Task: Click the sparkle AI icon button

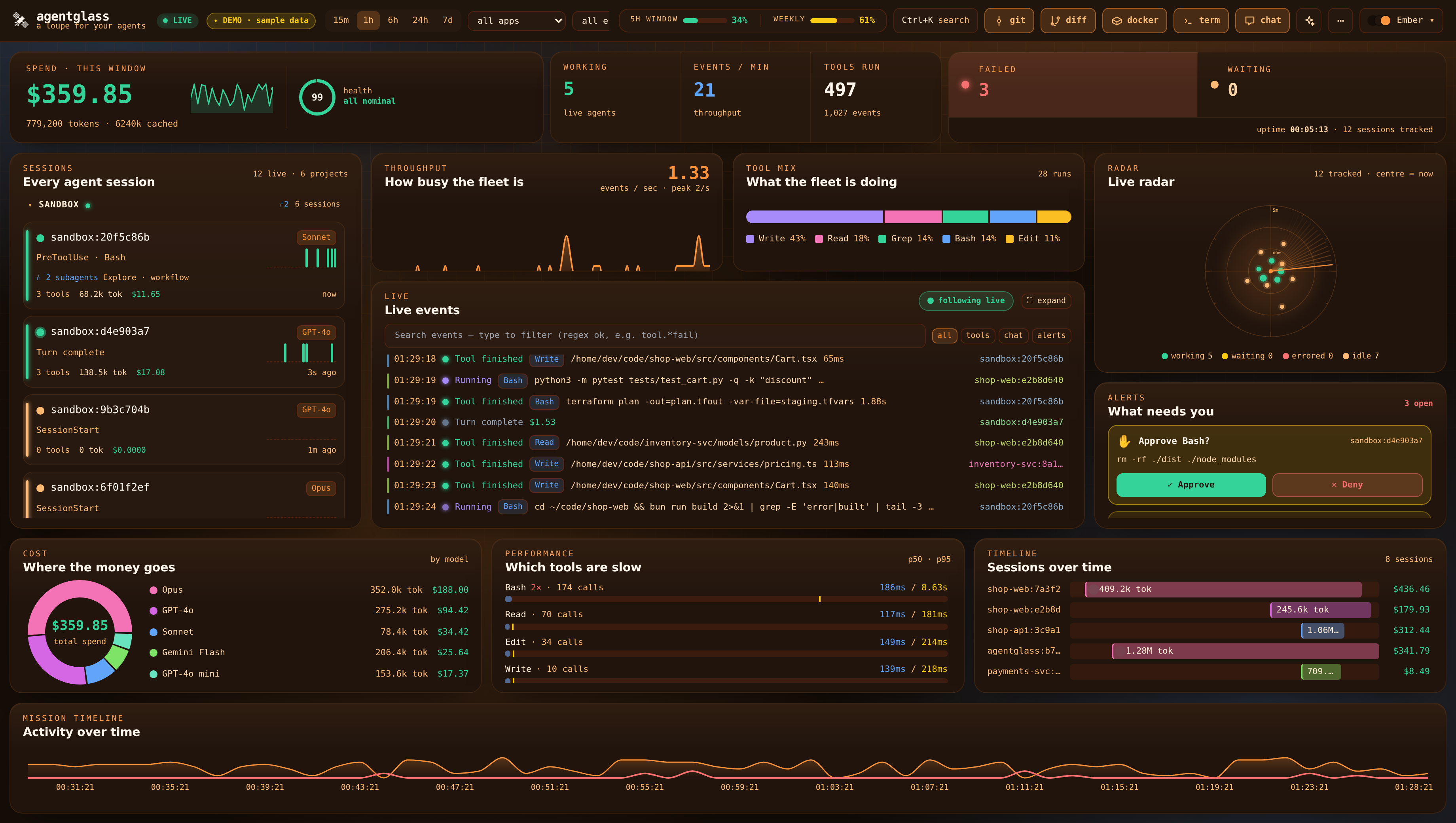Action: [1310, 20]
